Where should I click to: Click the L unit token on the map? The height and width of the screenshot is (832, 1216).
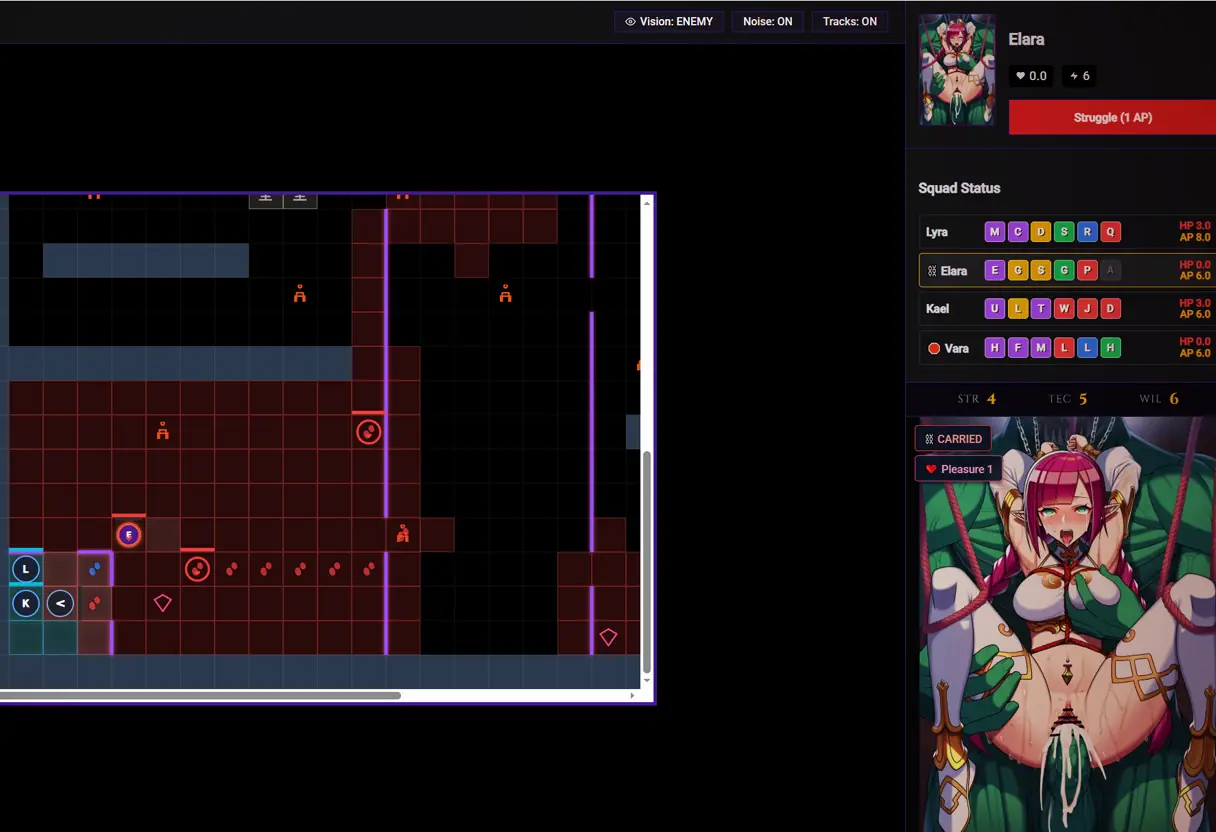click(26, 570)
